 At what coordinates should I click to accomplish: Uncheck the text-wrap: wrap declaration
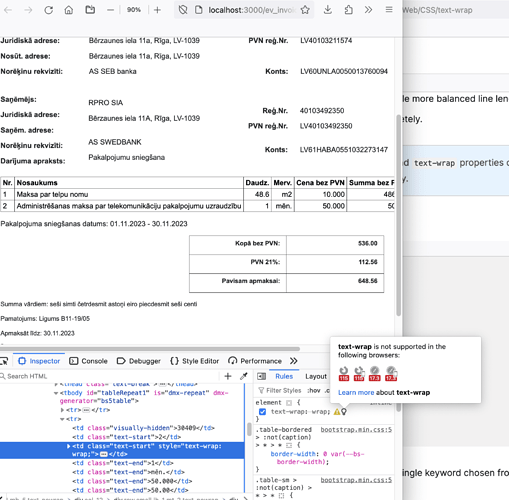click(x=262, y=412)
